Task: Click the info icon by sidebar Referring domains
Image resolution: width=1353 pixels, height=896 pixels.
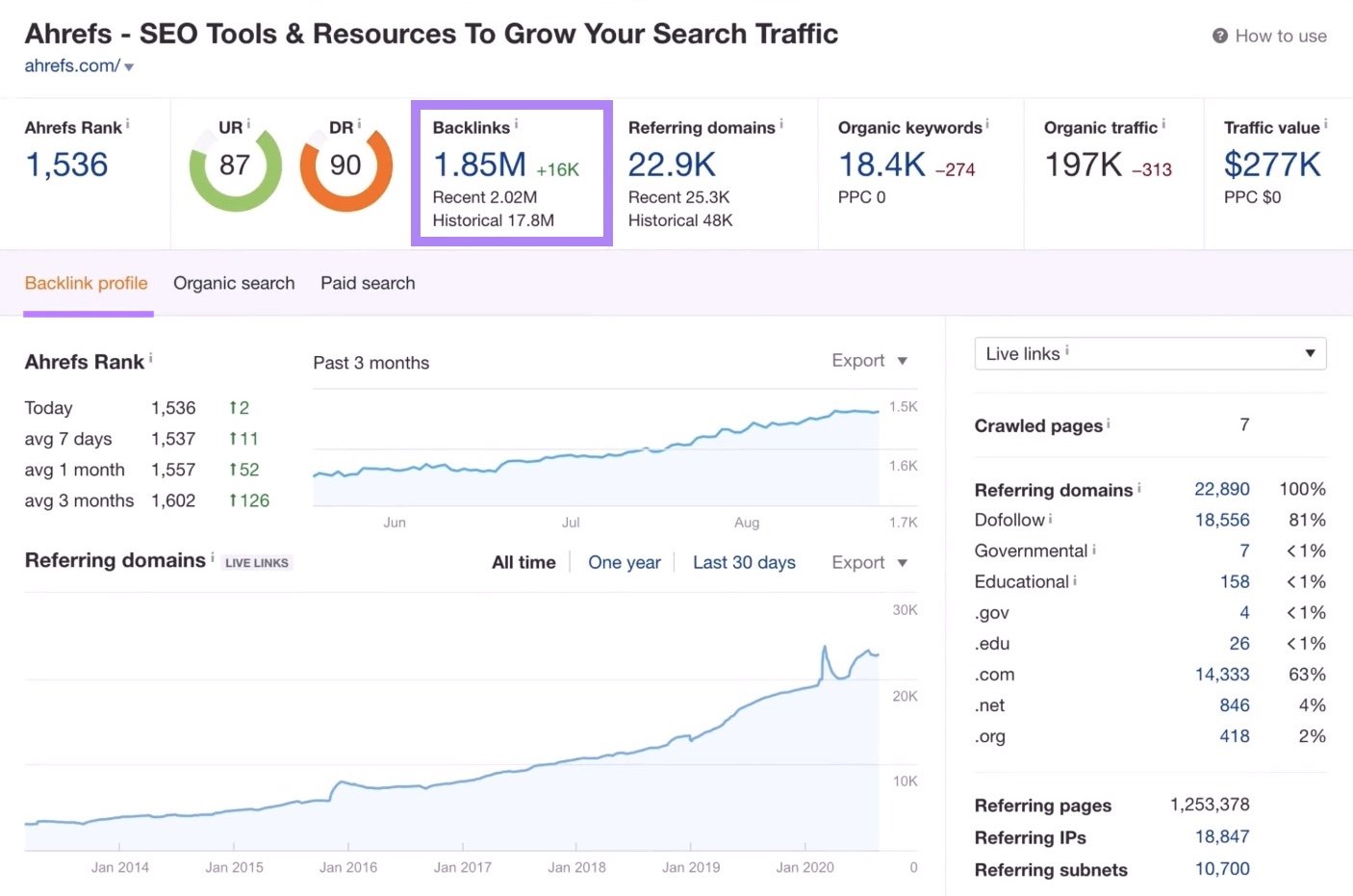Action: point(1139,487)
